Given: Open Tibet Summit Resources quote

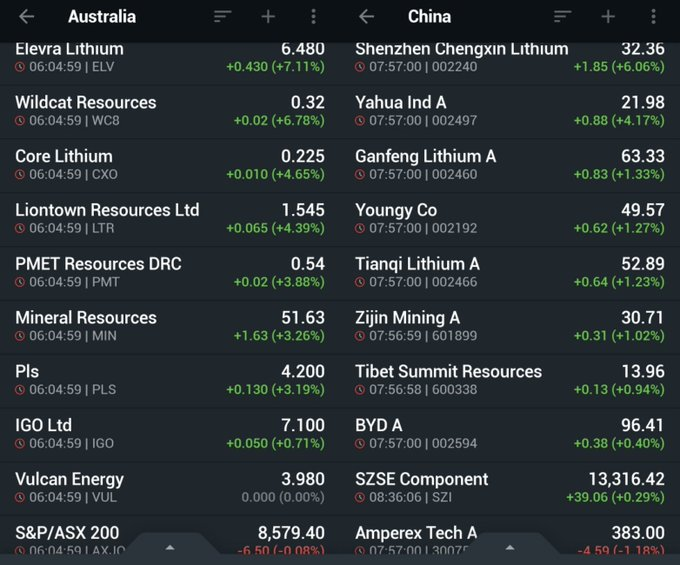Looking at the screenshot, I should 510,380.
